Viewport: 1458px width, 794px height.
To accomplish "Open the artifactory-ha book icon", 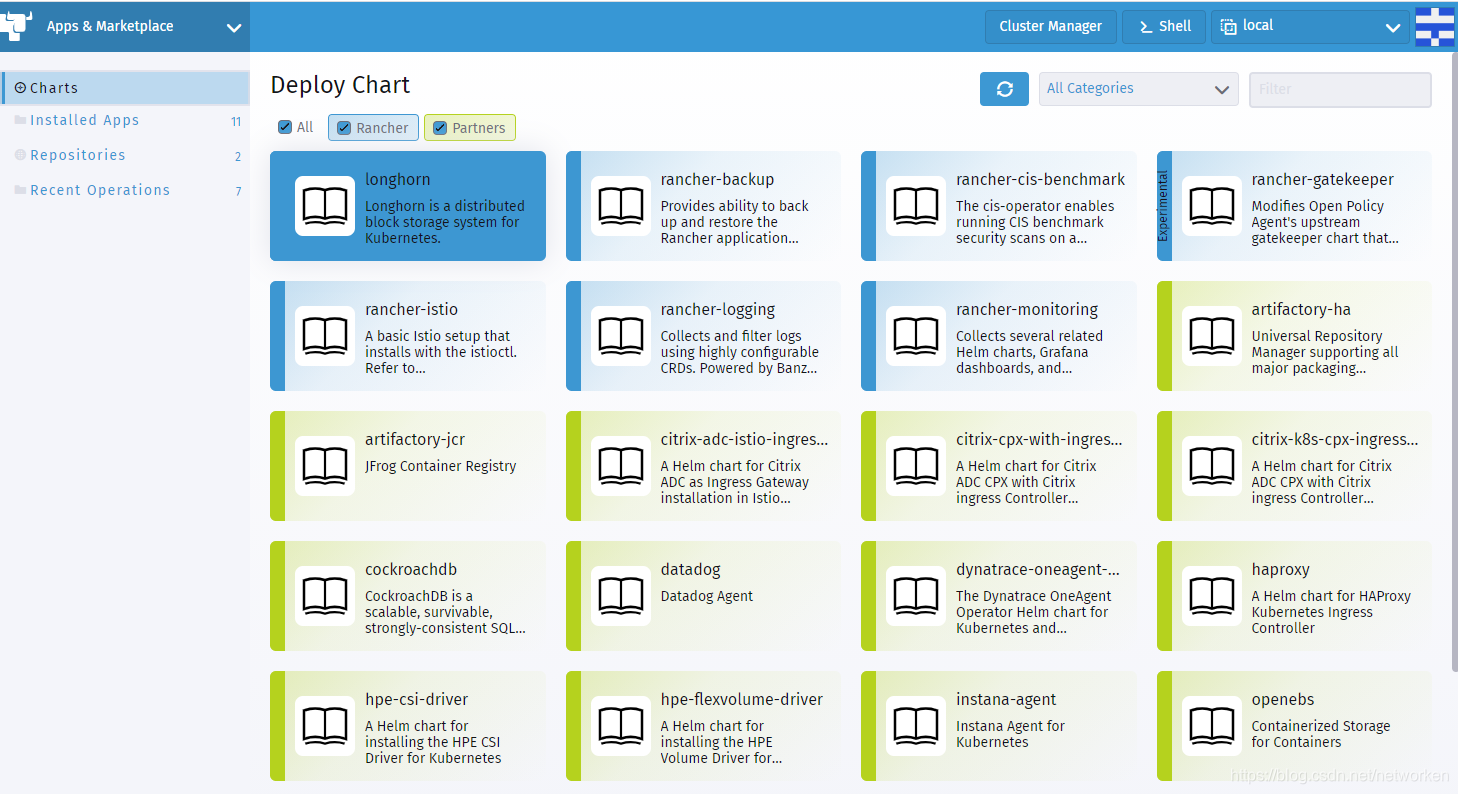I will click(1212, 336).
